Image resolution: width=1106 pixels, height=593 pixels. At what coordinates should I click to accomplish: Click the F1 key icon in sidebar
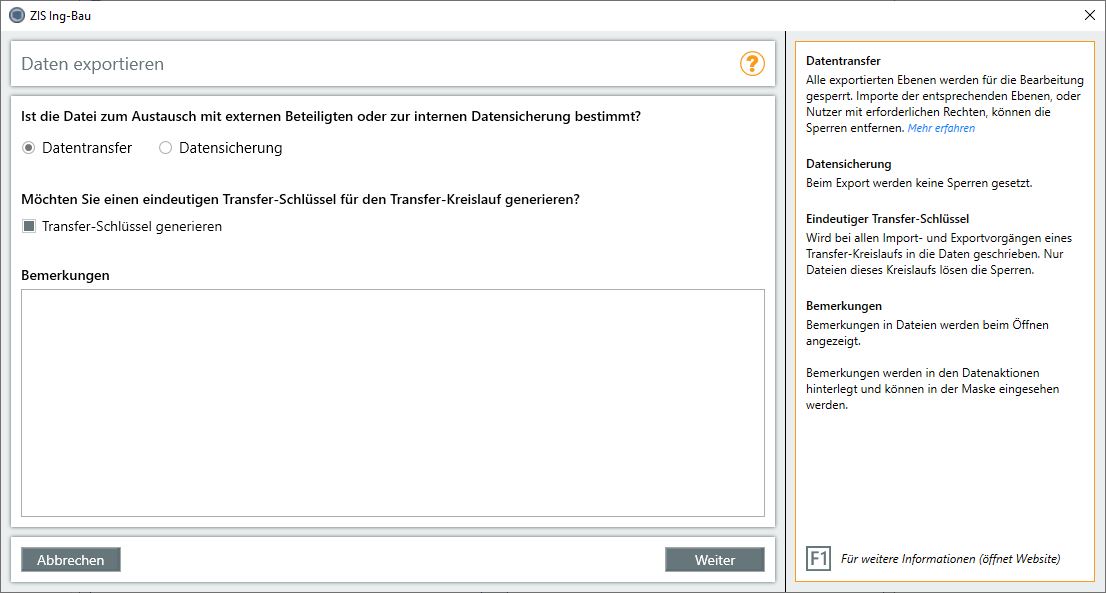pyautogui.click(x=819, y=558)
